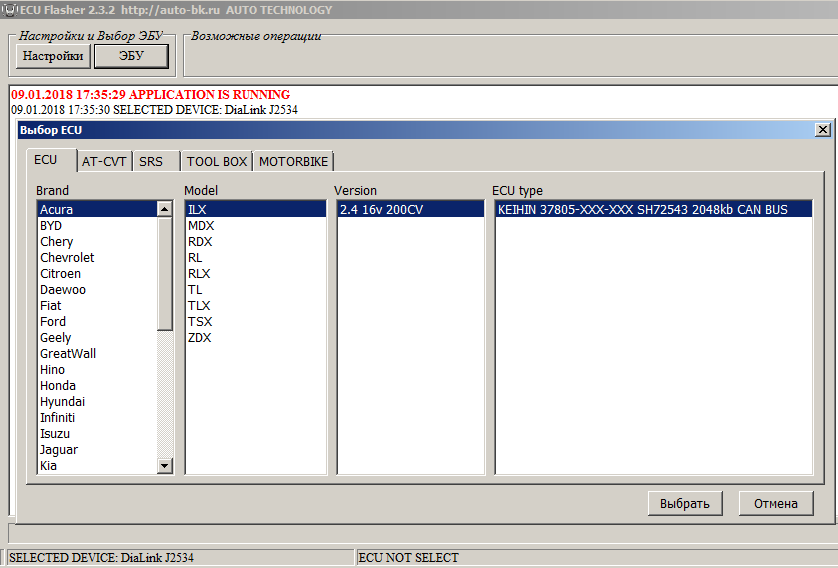This screenshot has width=838, height=568.
Task: Click the ECU Flasher app icon in title bar
Action: (10, 10)
